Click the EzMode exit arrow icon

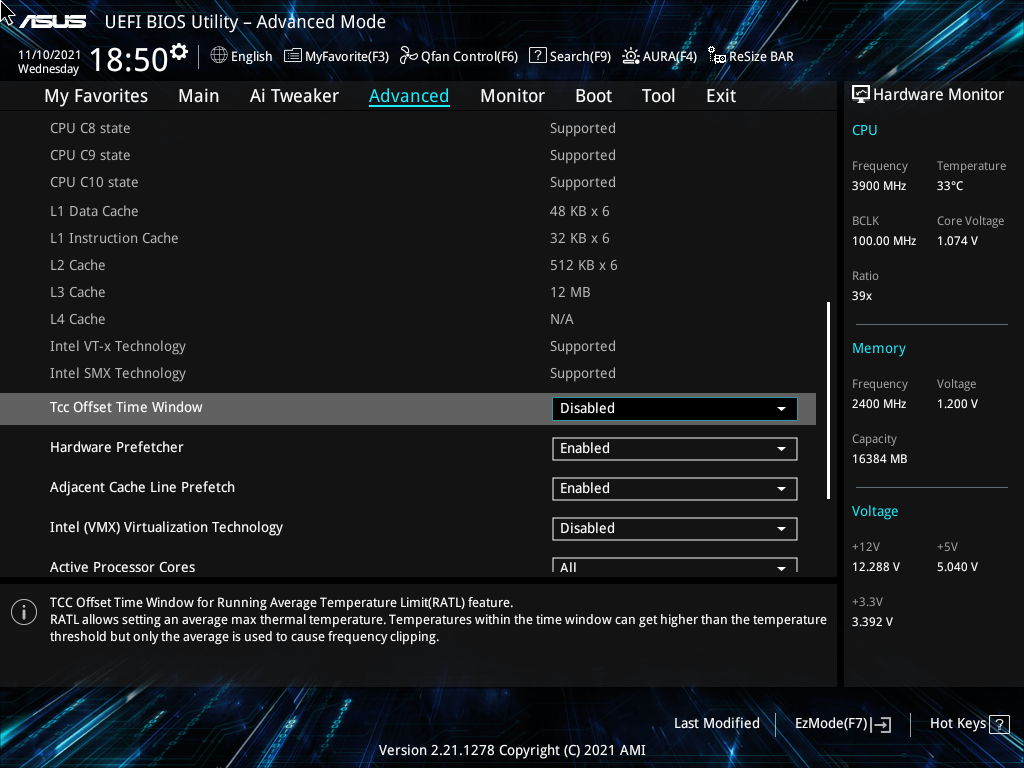(881, 724)
